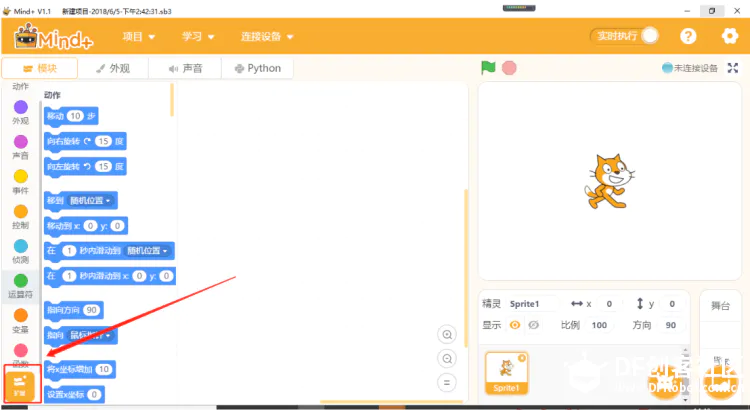
Task: Edit the 10 value in 移动 block
Action: tap(75, 116)
